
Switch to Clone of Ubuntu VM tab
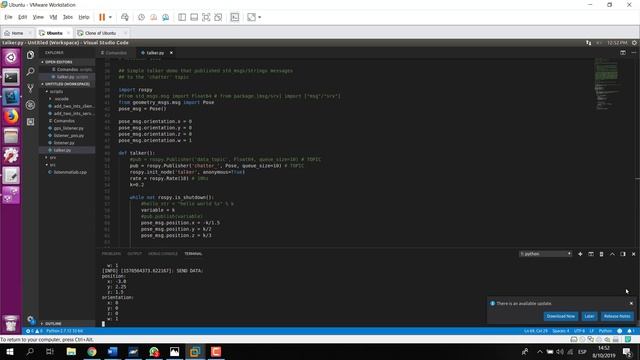[100, 33]
